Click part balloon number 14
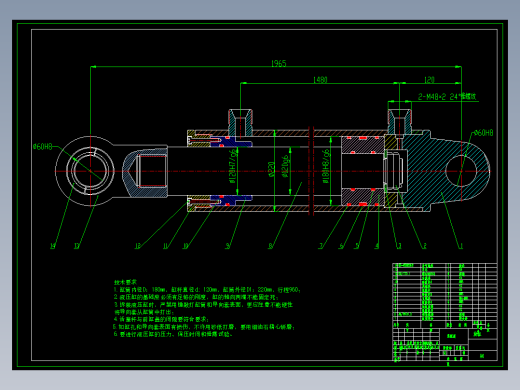 pyautogui.click(x=53, y=246)
